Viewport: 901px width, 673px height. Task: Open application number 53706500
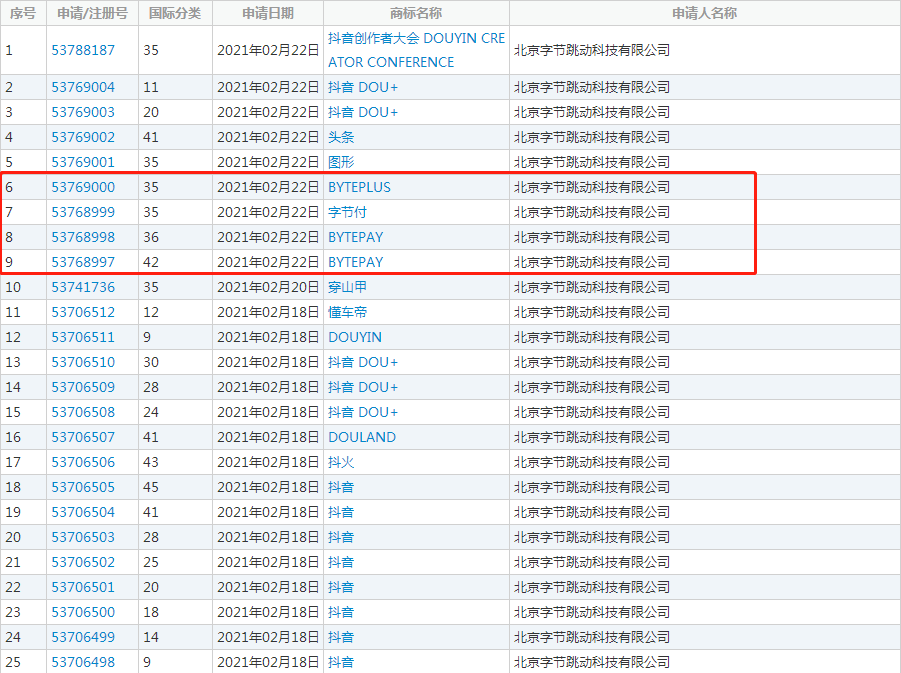click(83, 612)
